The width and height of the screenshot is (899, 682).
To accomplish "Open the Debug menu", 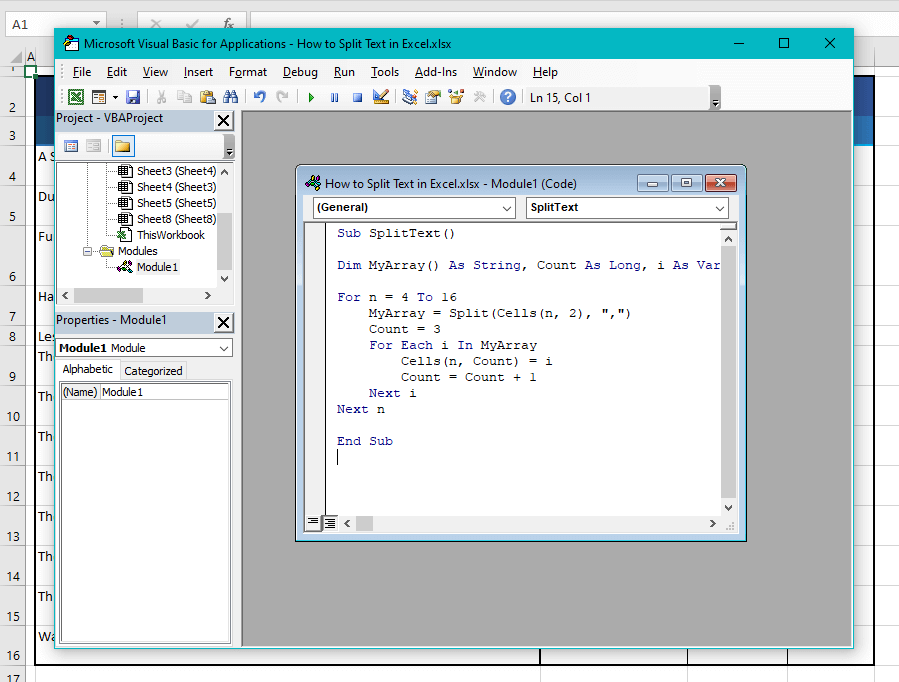I will pos(300,72).
